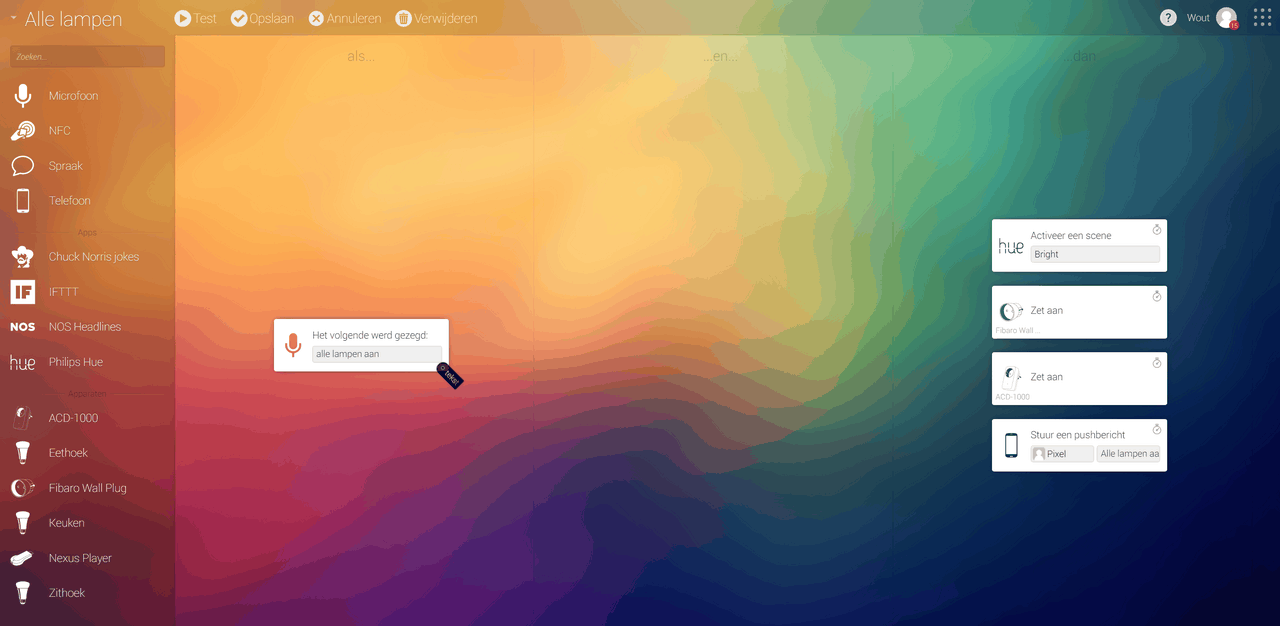1280x626 pixels.
Task: Focus the Zoeken search field
Action: coord(87,57)
